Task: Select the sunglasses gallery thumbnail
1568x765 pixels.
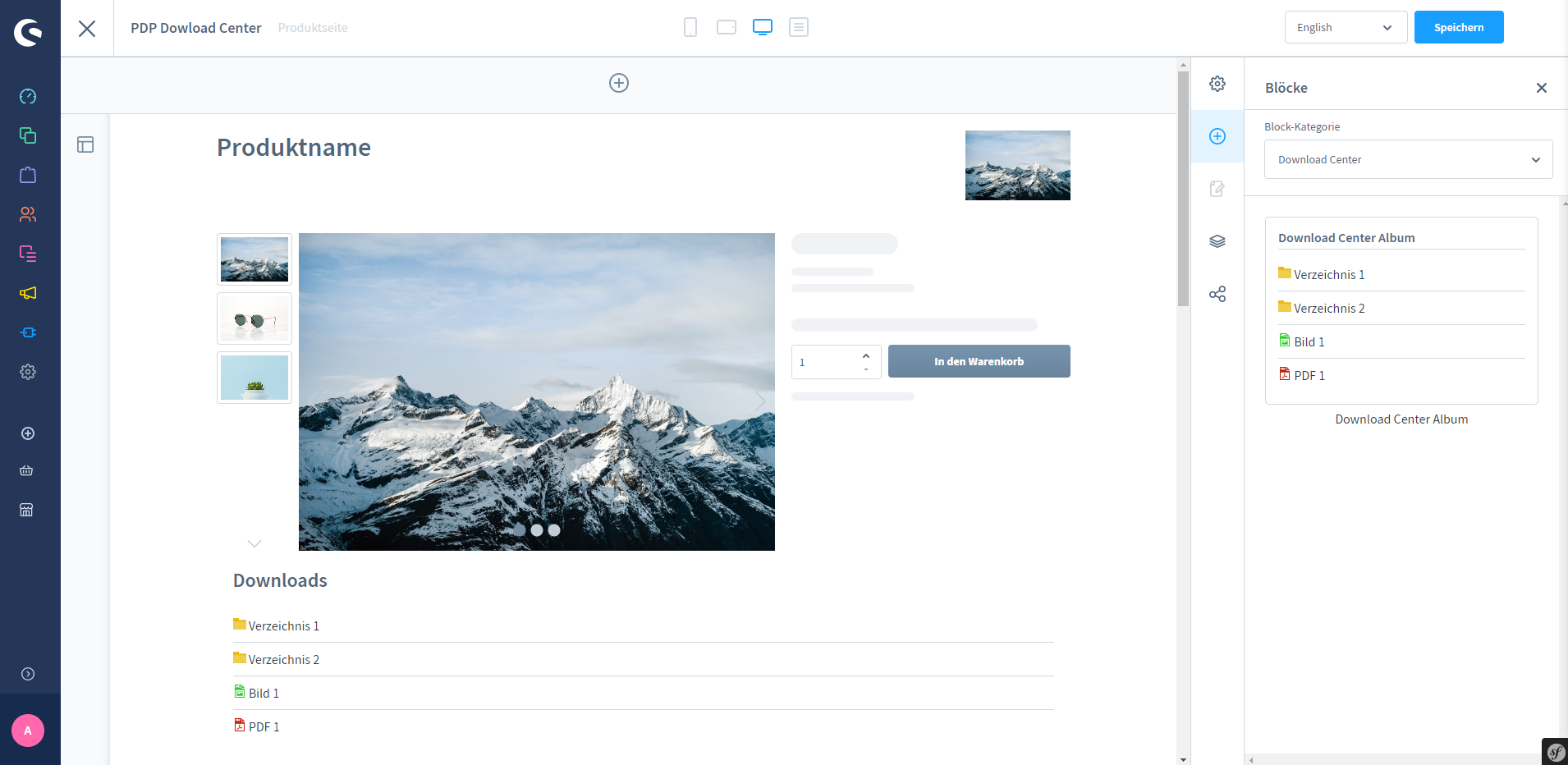Action: click(254, 318)
